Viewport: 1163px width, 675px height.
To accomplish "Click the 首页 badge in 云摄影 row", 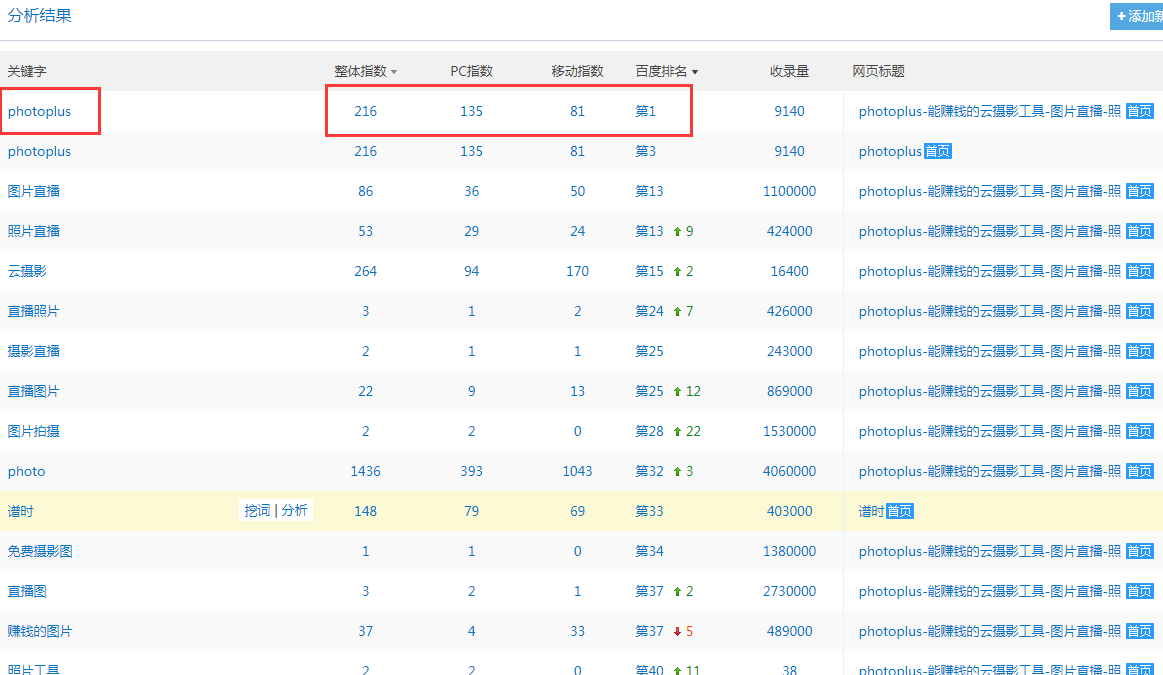I will [1139, 271].
